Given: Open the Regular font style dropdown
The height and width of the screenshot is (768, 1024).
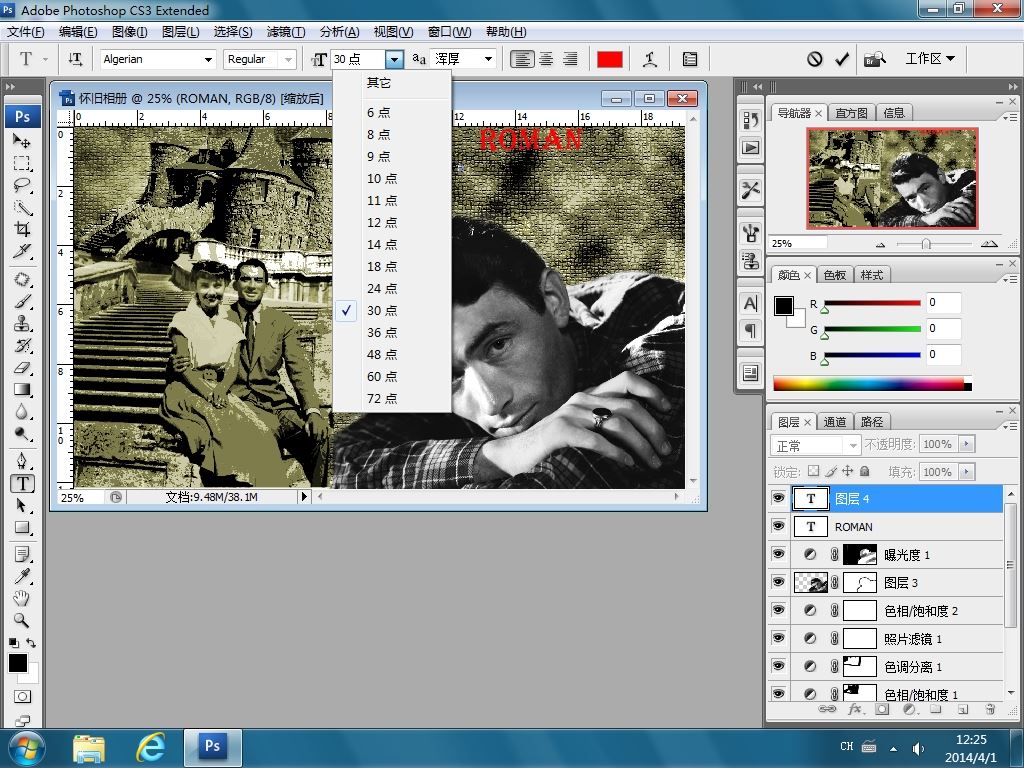Looking at the screenshot, I should click(288, 59).
